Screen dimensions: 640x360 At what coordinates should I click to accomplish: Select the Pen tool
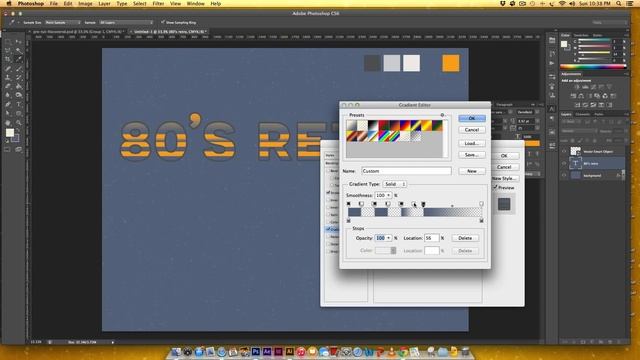click(8, 104)
